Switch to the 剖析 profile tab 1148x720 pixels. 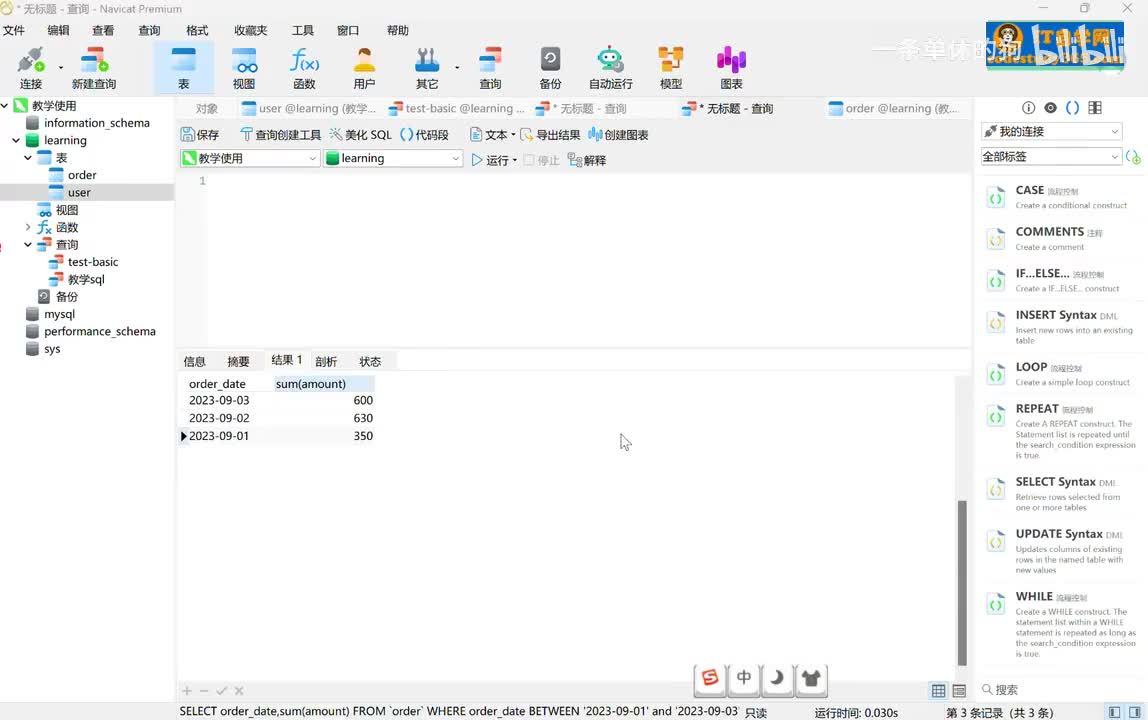pyautogui.click(x=326, y=361)
